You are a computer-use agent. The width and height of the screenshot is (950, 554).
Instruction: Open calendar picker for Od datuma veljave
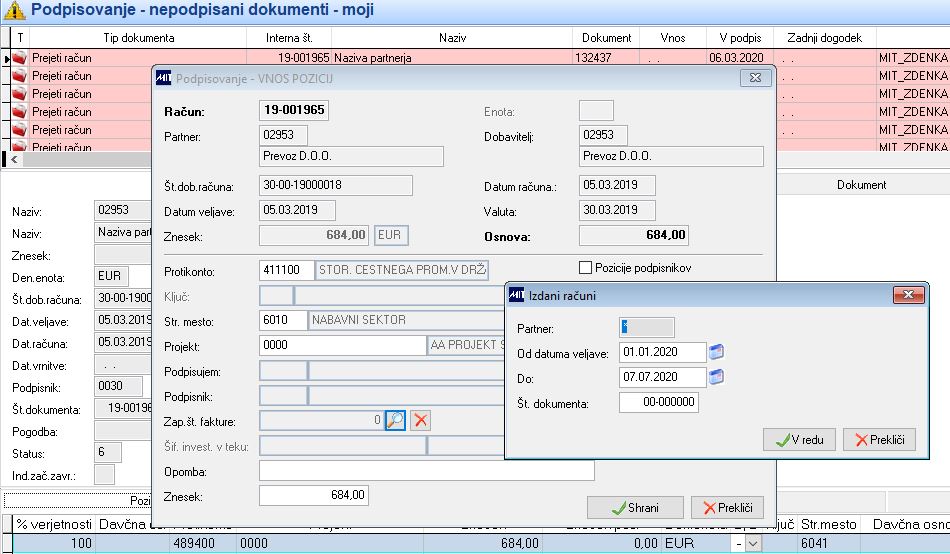pos(716,352)
